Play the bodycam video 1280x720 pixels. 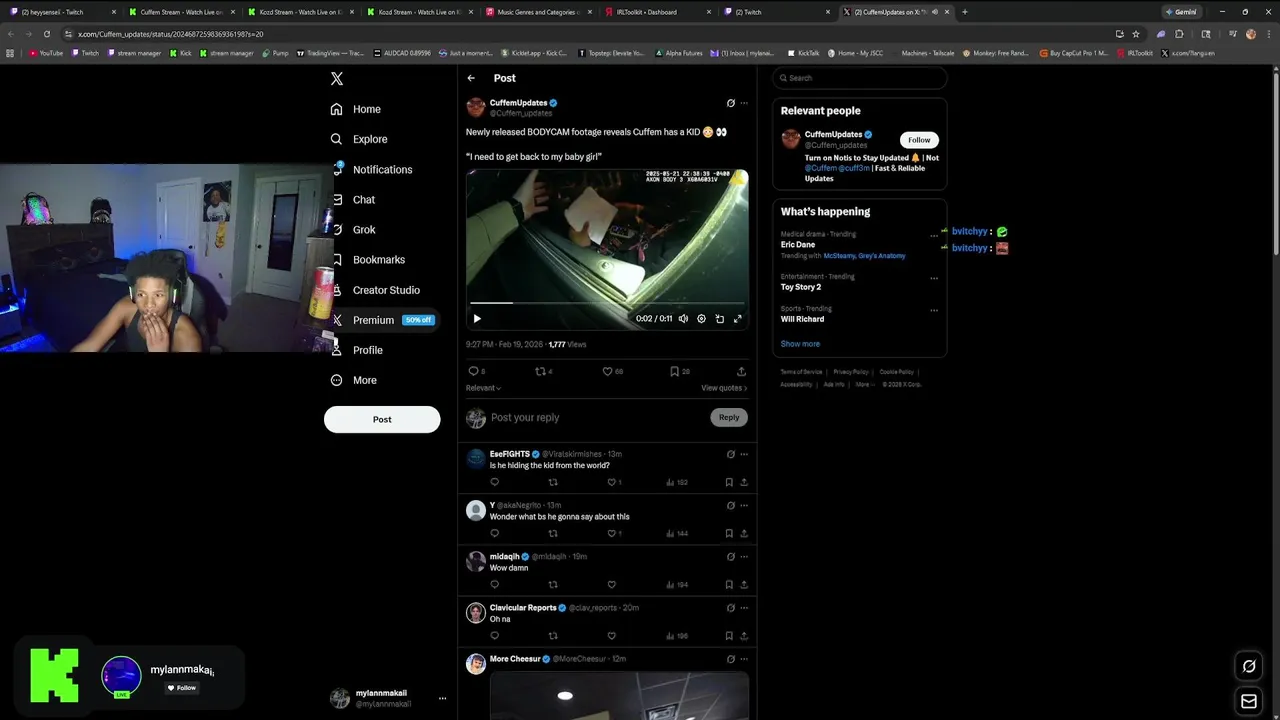[477, 319]
